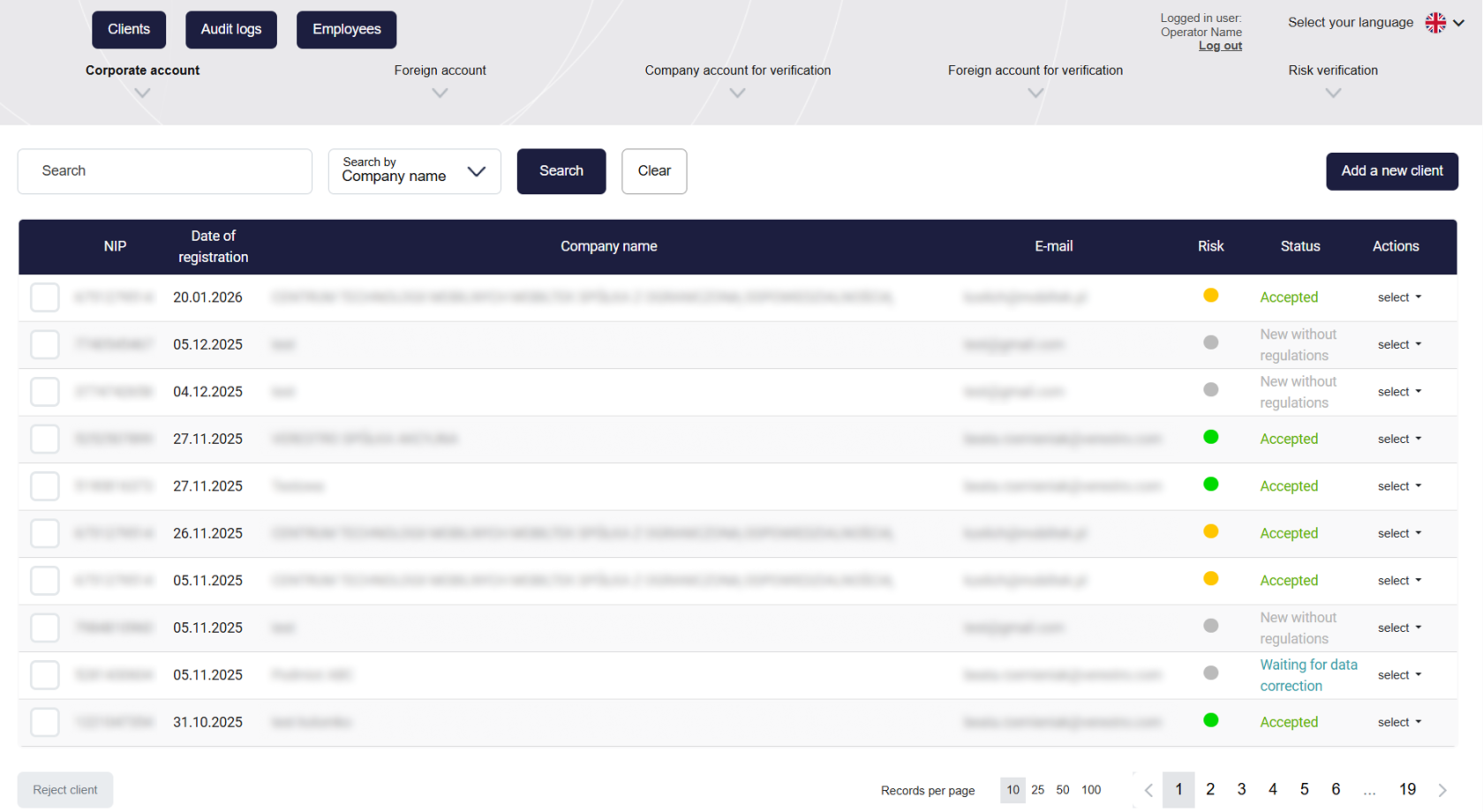Click into the Search text field
This screenshot has width=1483, height=812.
tap(165, 171)
